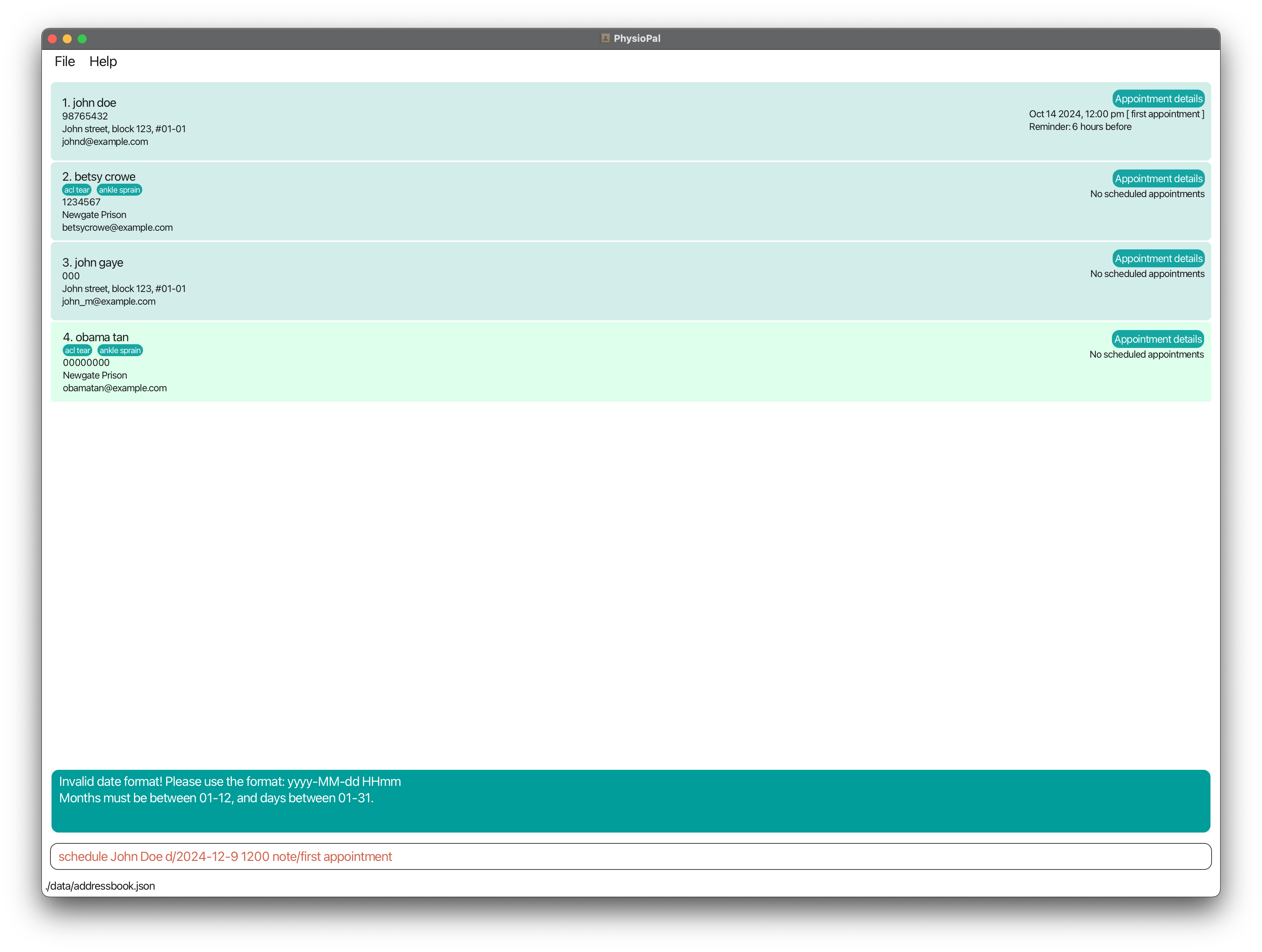Click John Gaye's Appointment details label

1158,258
